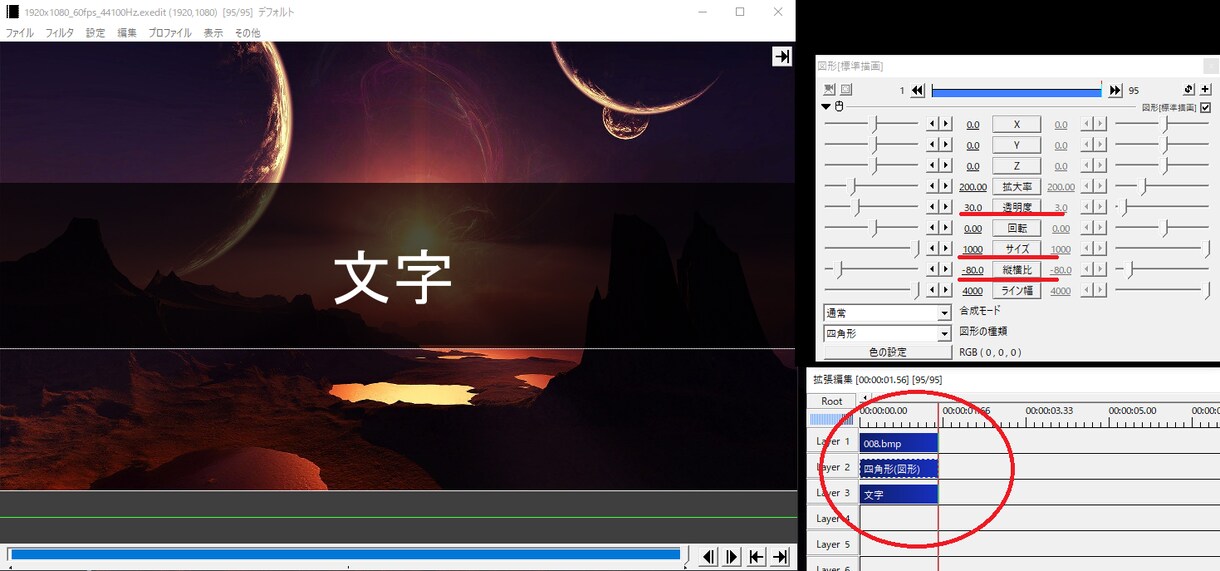Toggle Layer 1 visibility in timeline

pyautogui.click(x=832, y=441)
